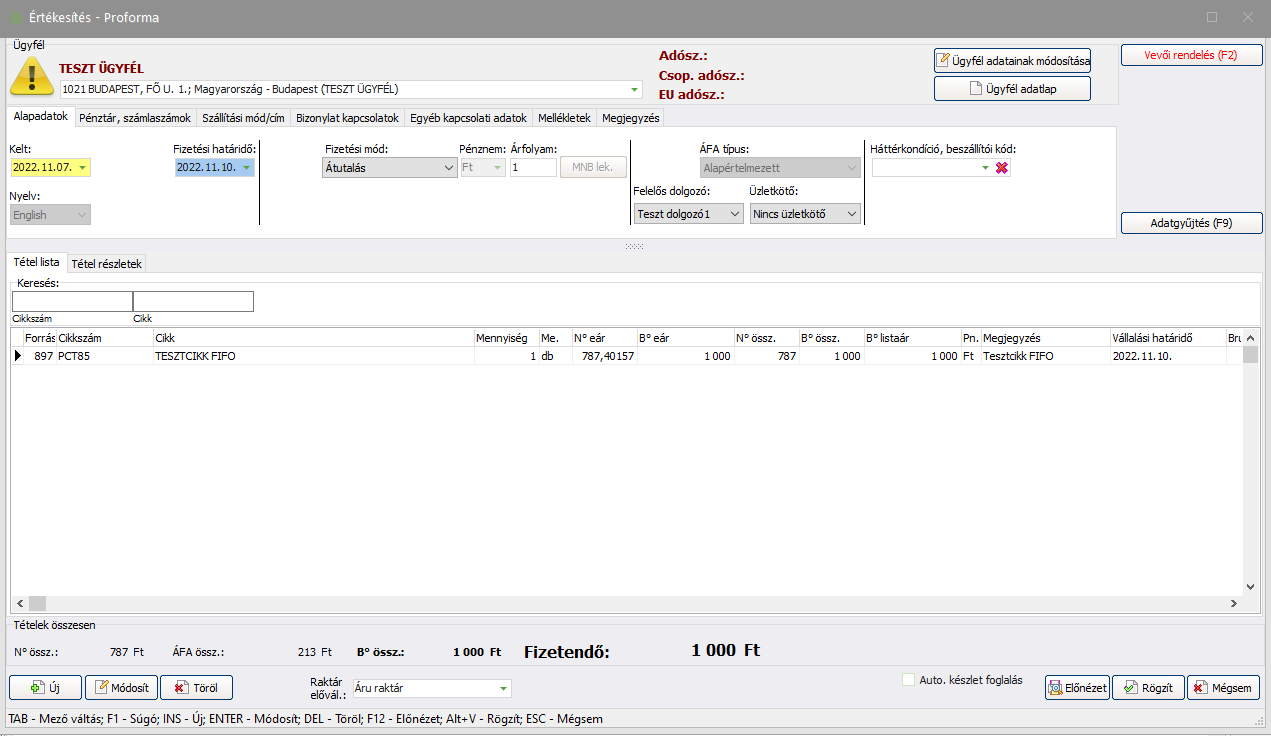
Task: Expand the Raktár Áru raktár dropdown
Action: 502,688
